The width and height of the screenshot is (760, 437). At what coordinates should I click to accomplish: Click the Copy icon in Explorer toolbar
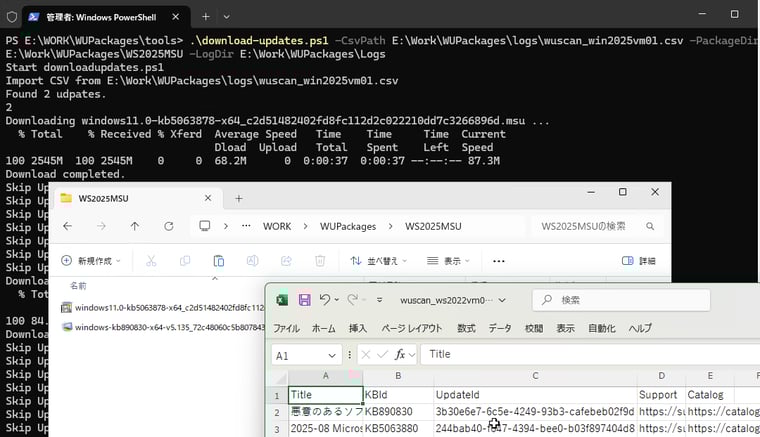coord(185,261)
